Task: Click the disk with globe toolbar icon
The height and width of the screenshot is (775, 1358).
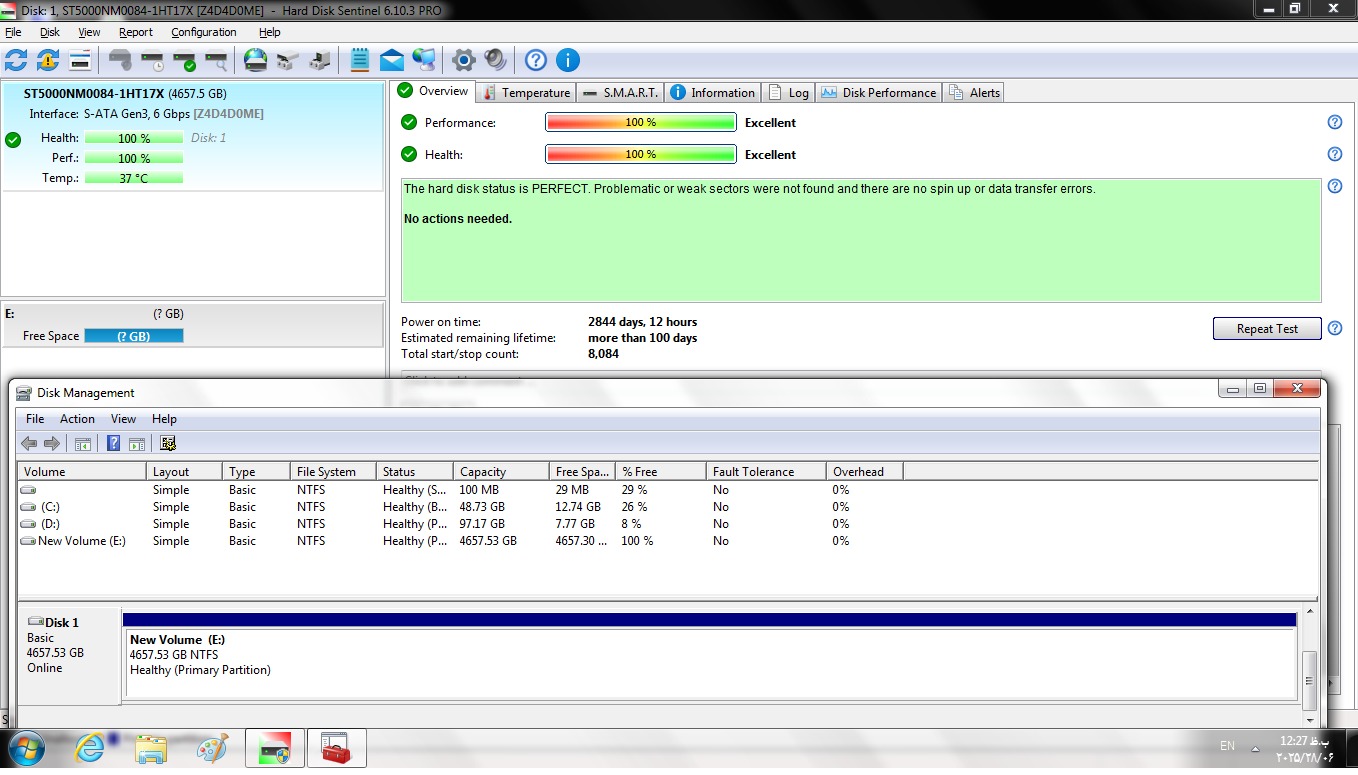Action: [x=256, y=60]
